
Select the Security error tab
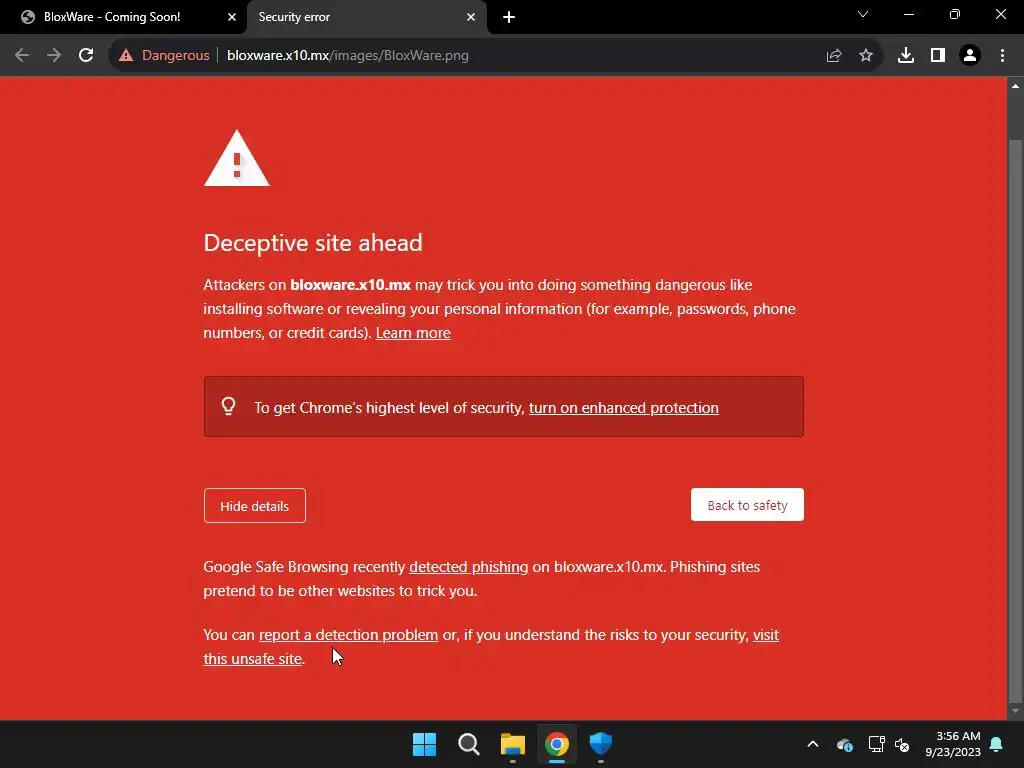point(367,17)
